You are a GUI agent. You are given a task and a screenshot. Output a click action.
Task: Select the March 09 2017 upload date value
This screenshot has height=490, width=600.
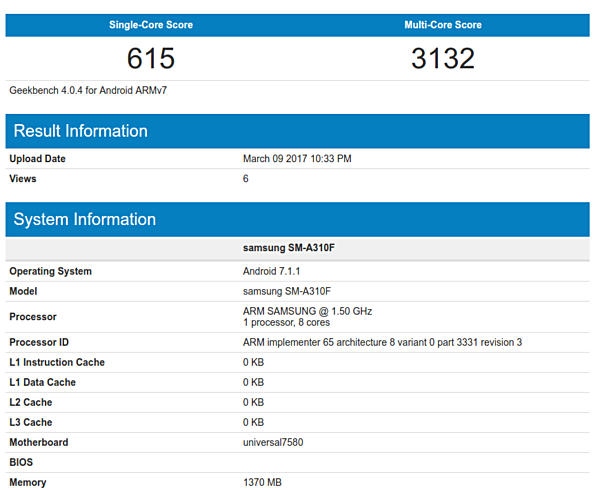(297, 159)
